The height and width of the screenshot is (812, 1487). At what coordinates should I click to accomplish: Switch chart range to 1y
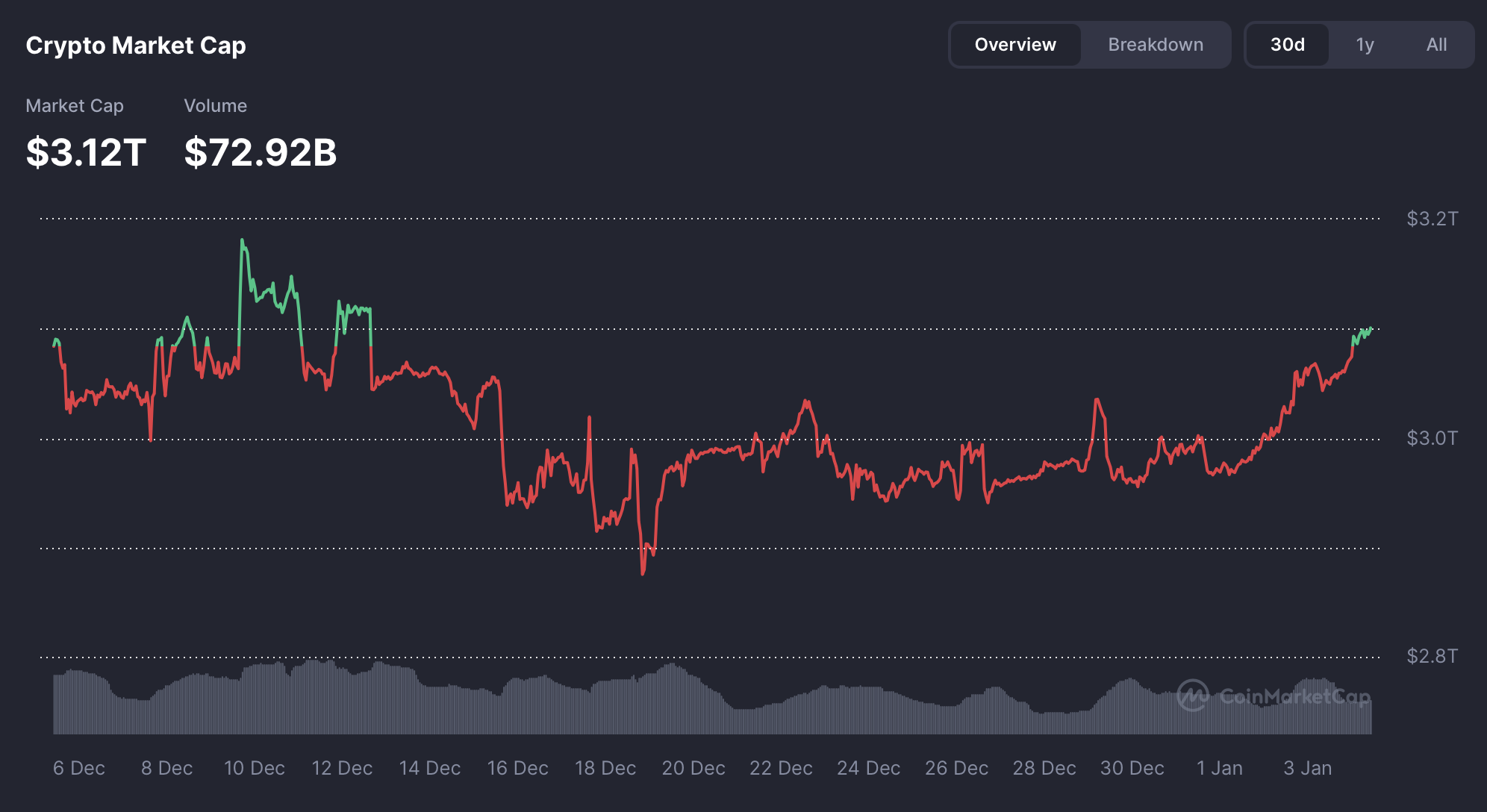point(1365,45)
